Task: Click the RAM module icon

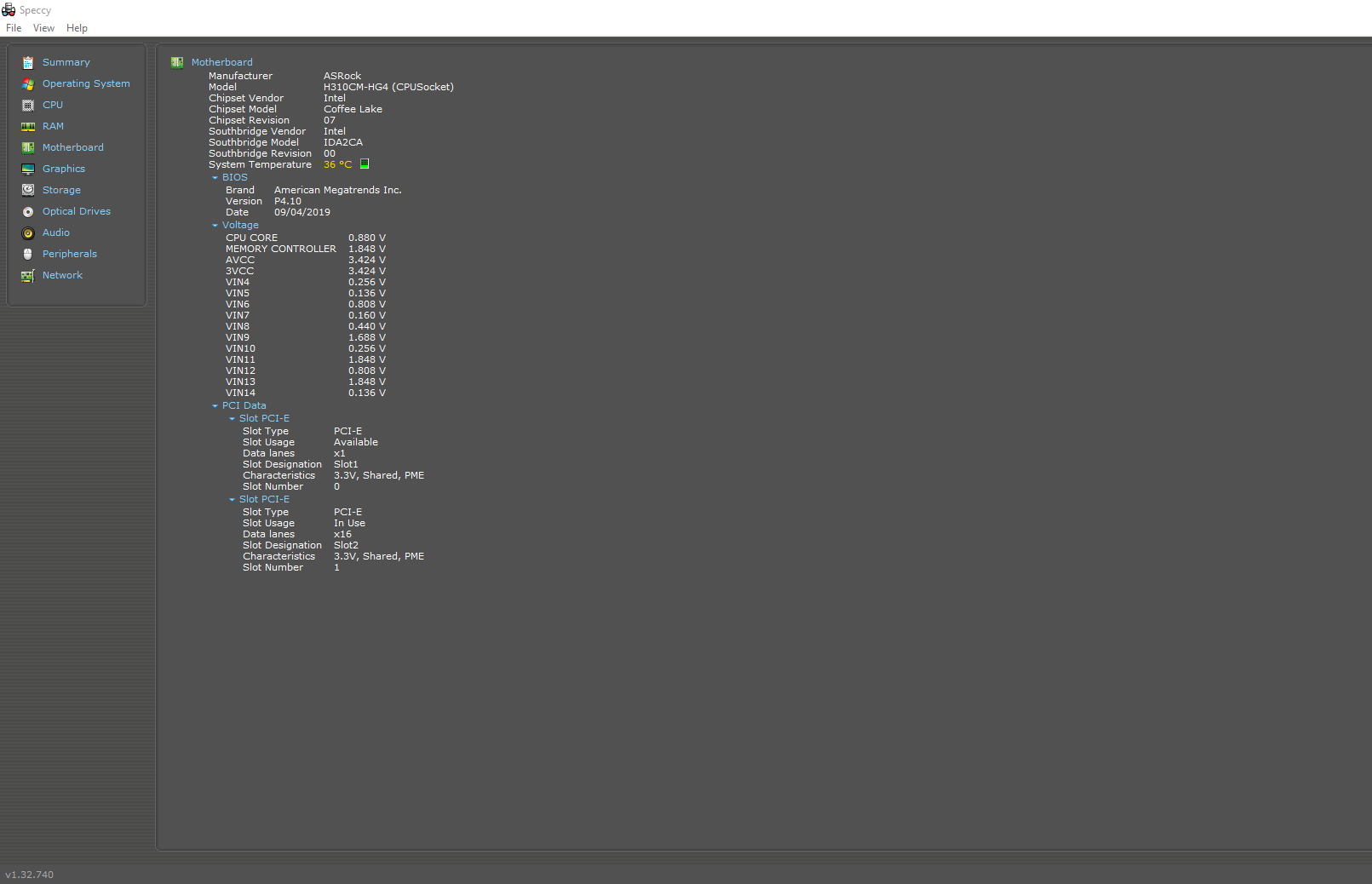Action: 28,126
